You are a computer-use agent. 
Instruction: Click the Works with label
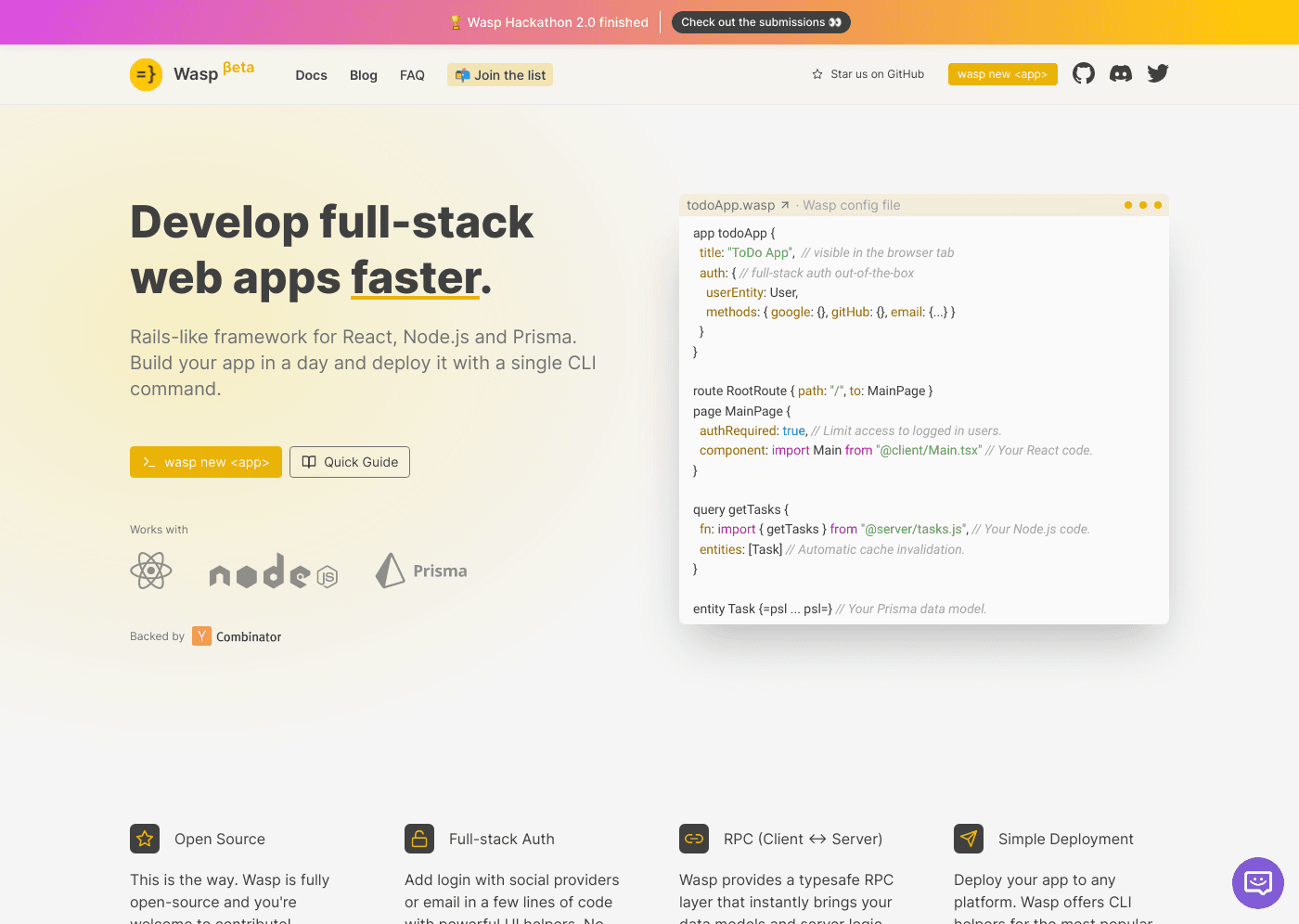159,530
